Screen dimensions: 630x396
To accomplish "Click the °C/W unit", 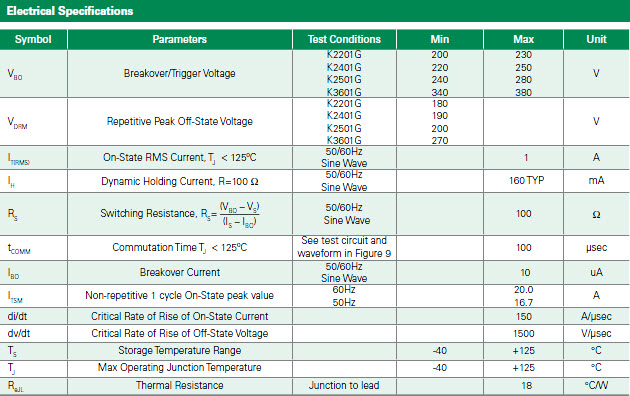I will (596, 386).
